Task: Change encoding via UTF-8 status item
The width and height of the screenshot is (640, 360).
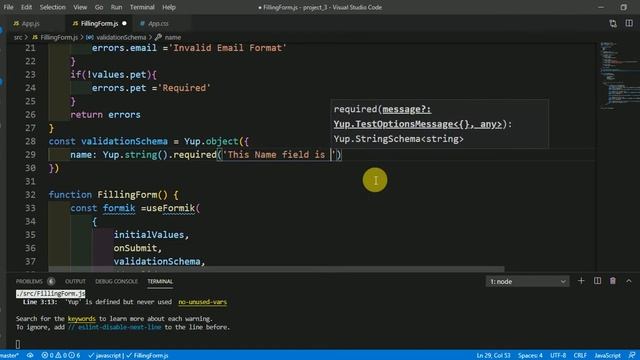Action: [x=558, y=356]
